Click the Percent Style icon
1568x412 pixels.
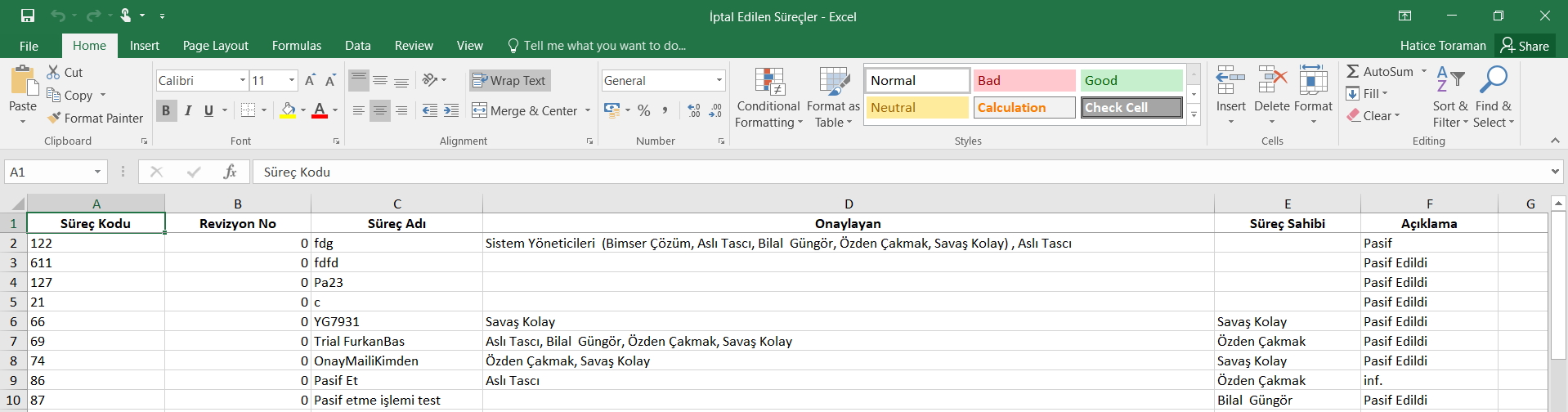[644, 110]
